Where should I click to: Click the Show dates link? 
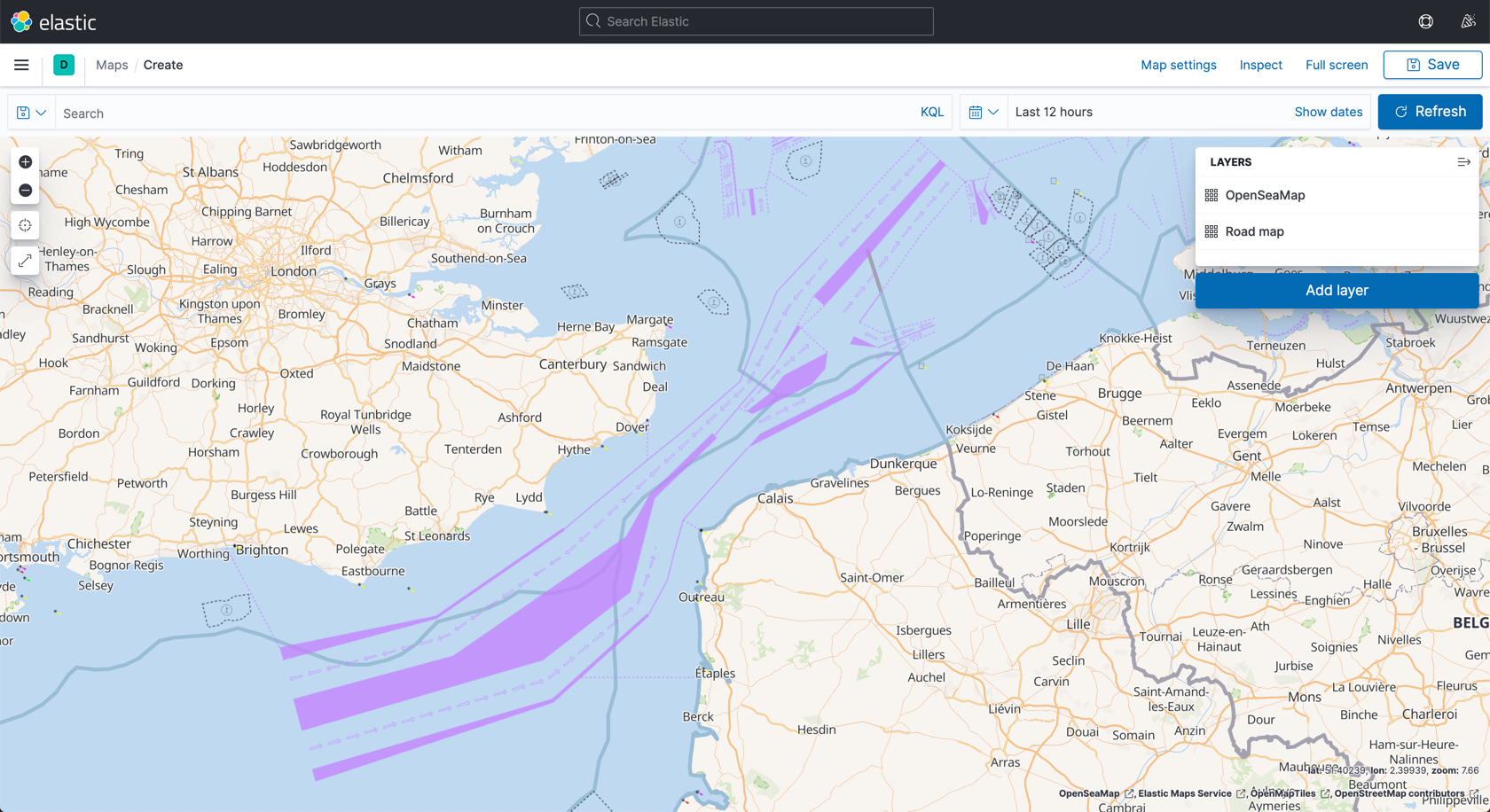1328,112
